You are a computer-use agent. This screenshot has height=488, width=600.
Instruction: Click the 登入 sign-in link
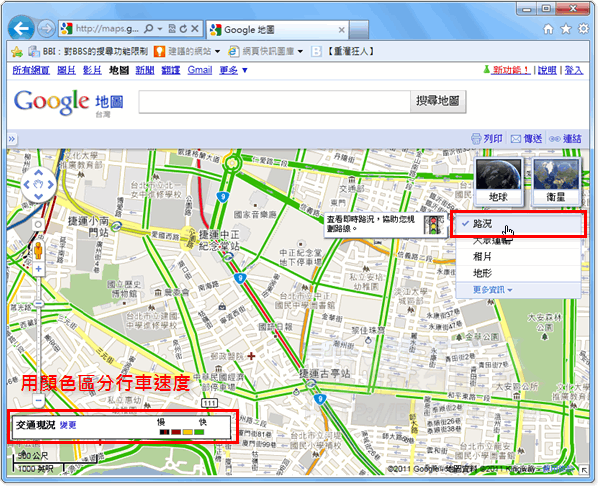[x=574, y=70]
